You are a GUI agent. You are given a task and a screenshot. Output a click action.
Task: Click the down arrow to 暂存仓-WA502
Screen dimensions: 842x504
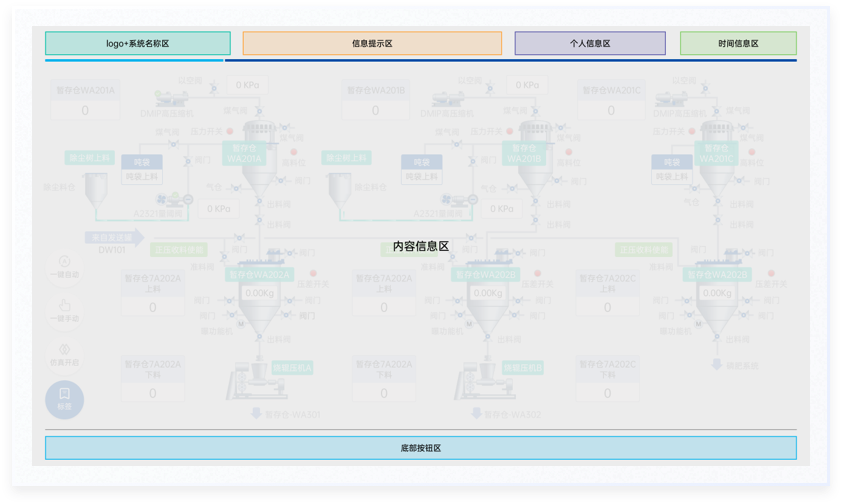[477, 413]
